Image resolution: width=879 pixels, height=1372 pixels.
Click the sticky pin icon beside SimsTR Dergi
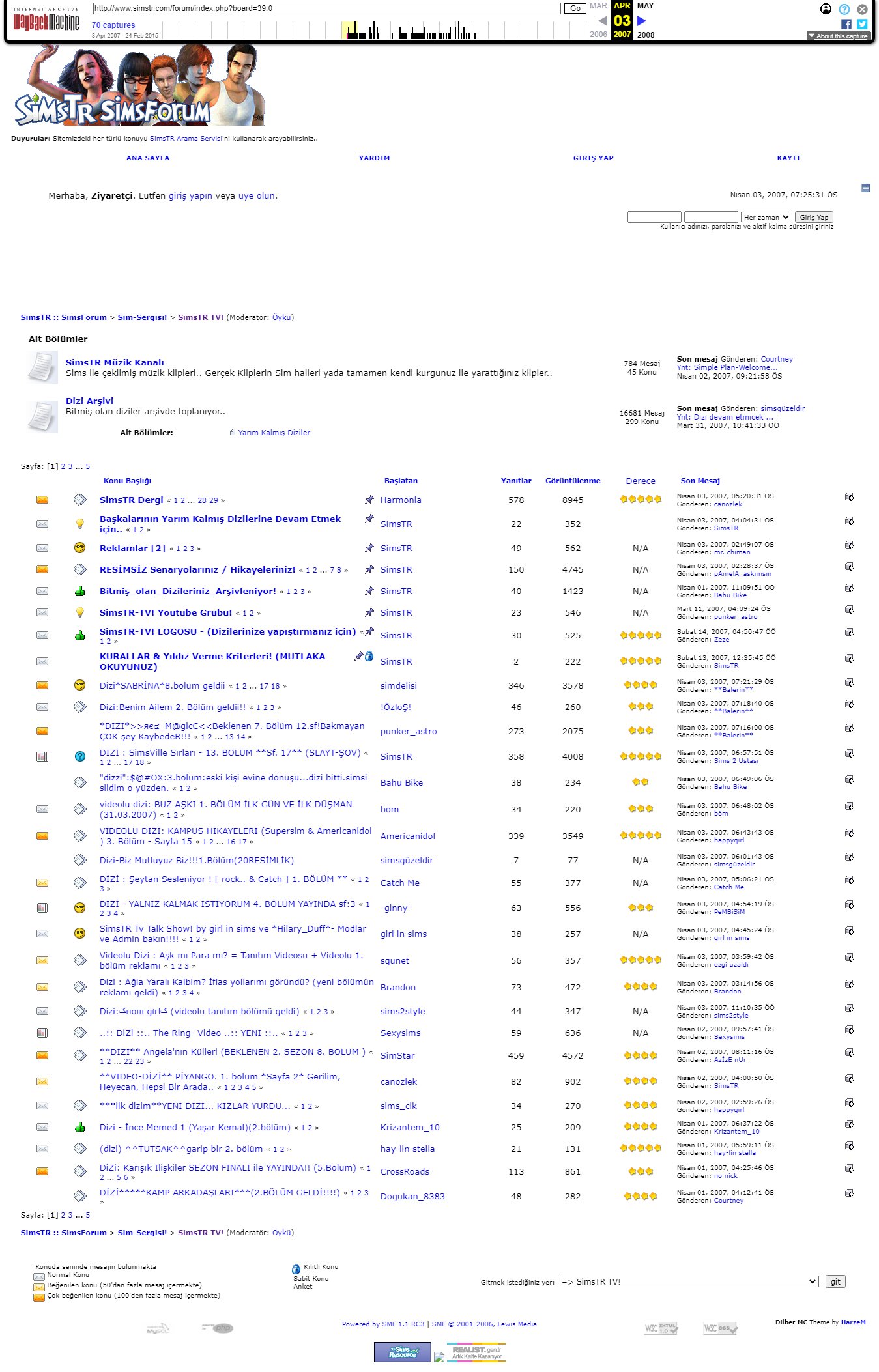369,500
